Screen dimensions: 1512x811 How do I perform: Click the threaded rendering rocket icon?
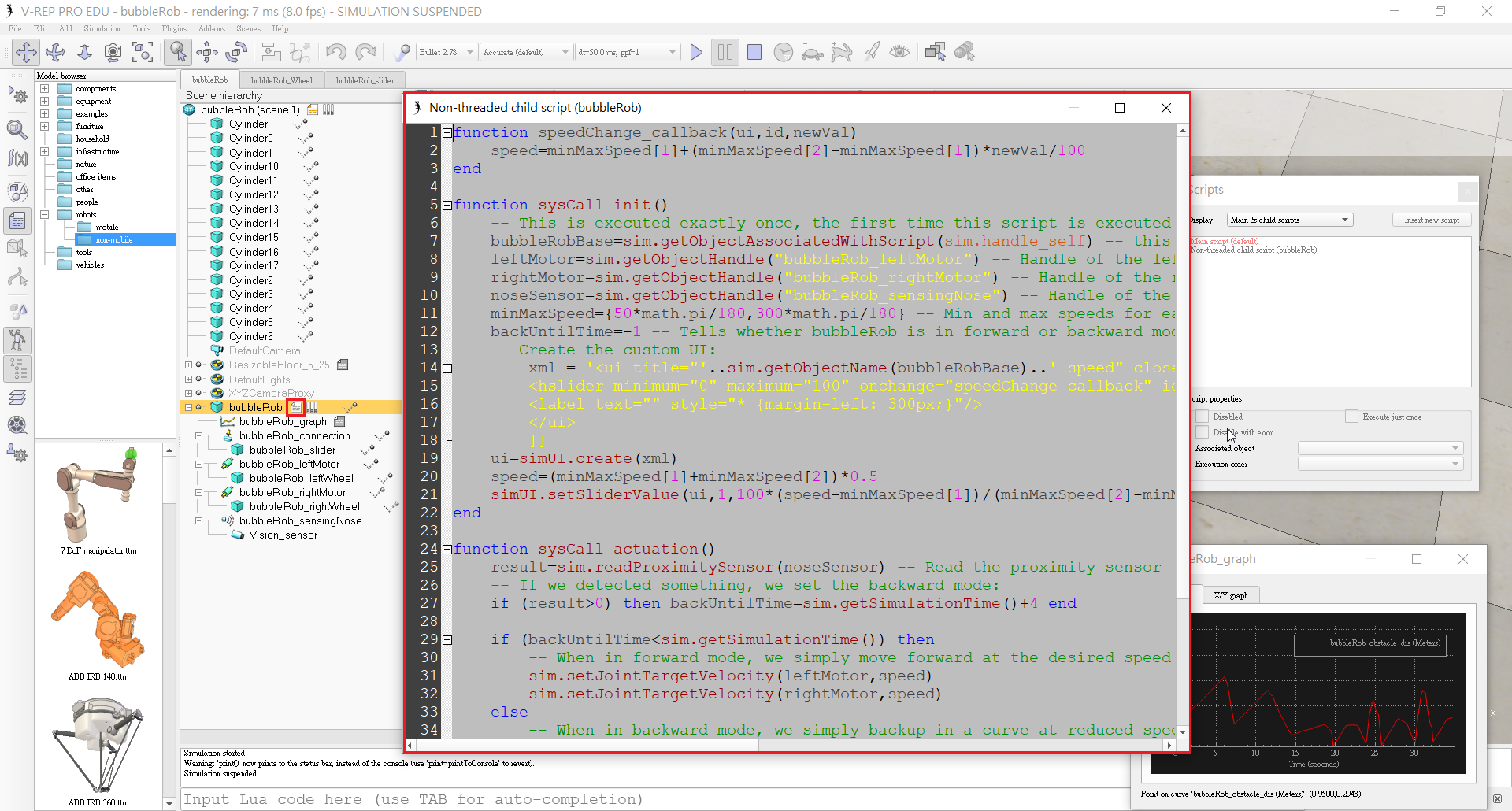(872, 52)
